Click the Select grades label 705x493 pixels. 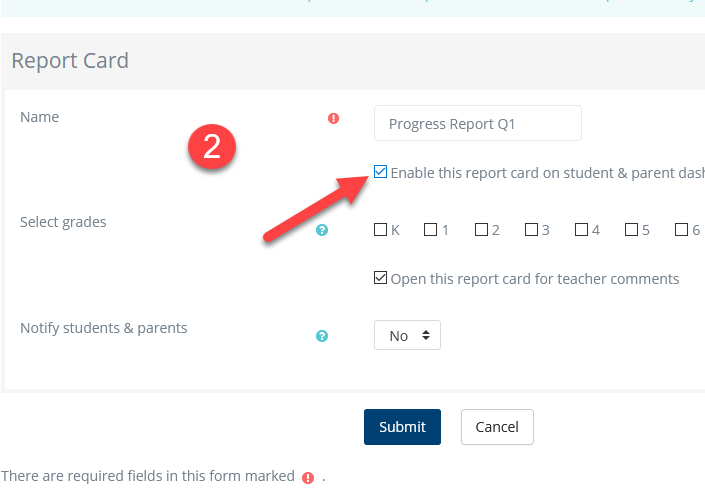(x=63, y=222)
